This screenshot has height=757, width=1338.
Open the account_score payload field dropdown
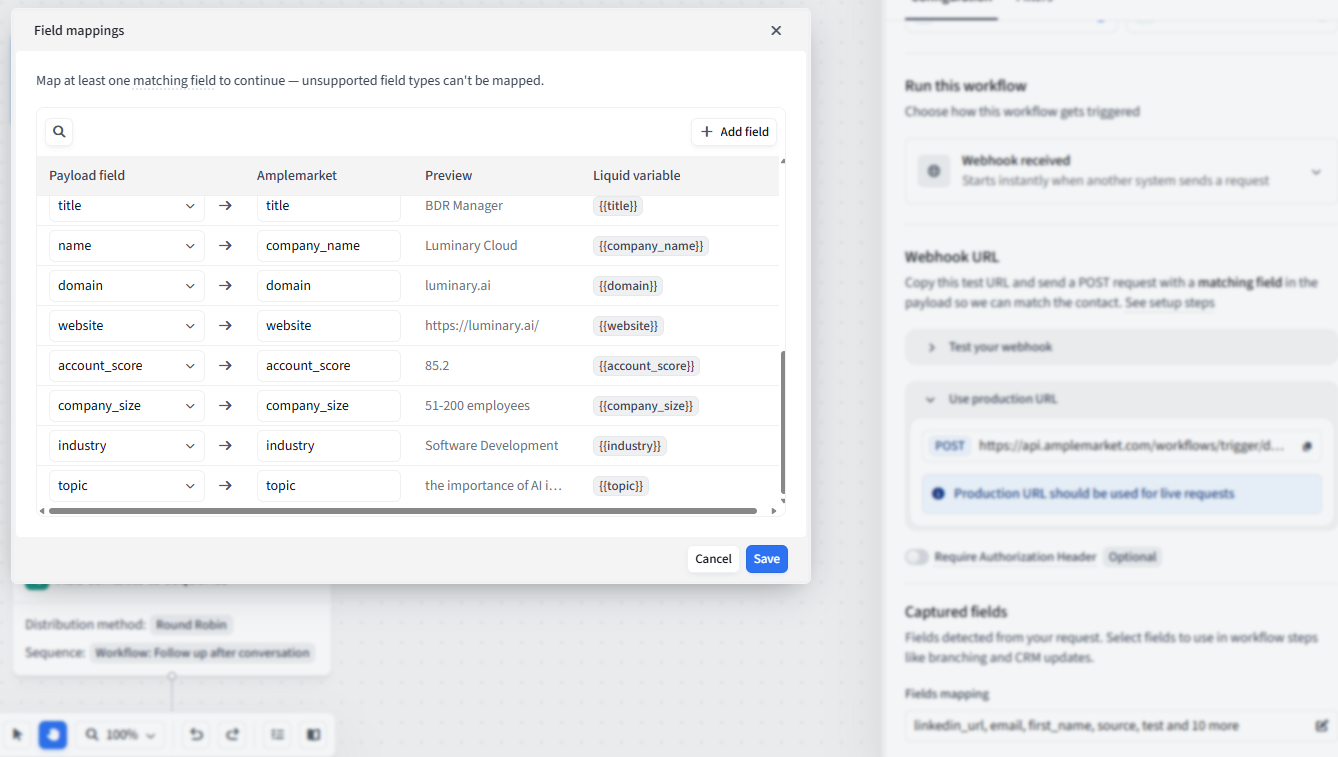point(127,366)
